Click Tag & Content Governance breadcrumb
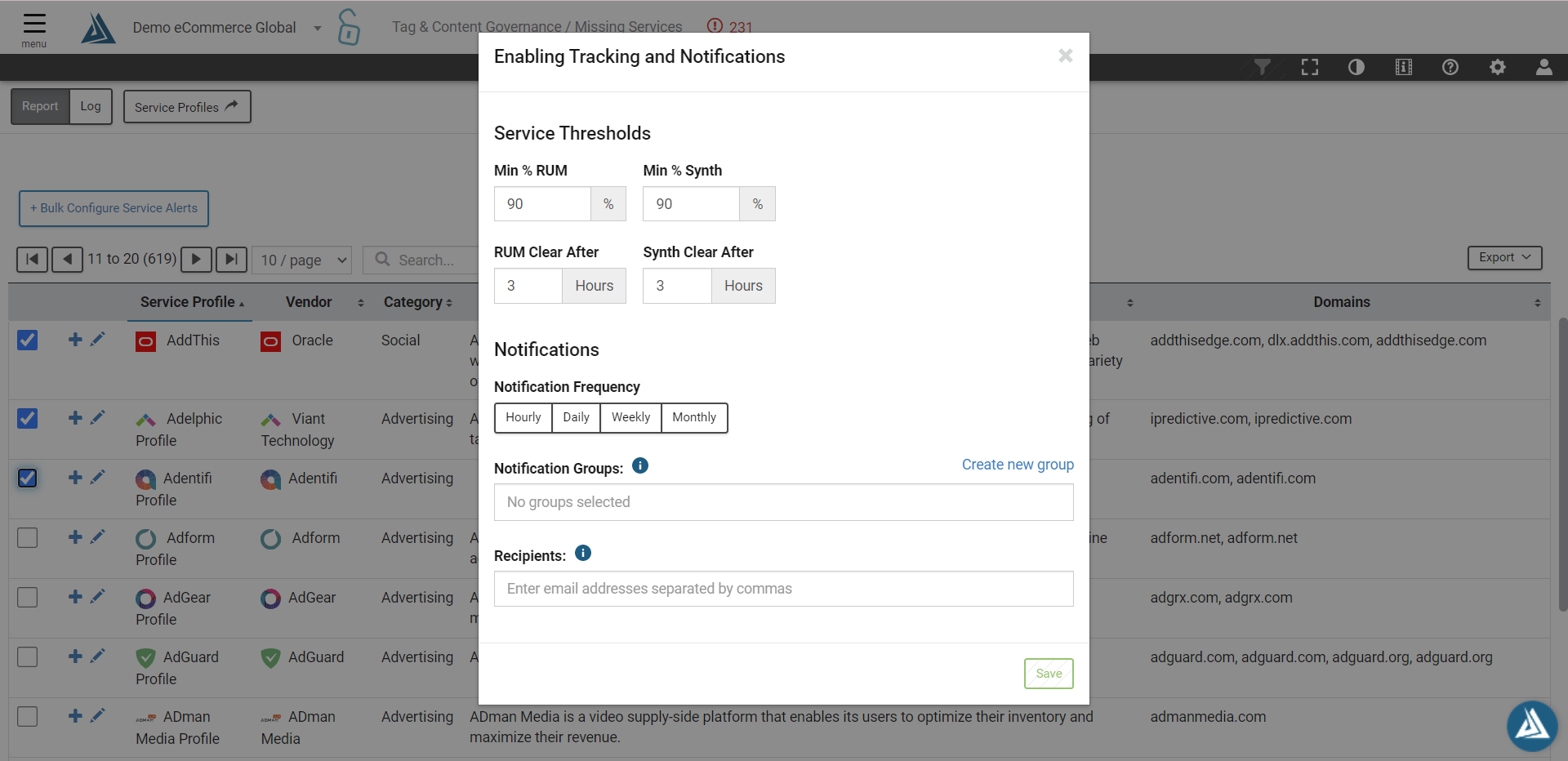 click(x=477, y=26)
